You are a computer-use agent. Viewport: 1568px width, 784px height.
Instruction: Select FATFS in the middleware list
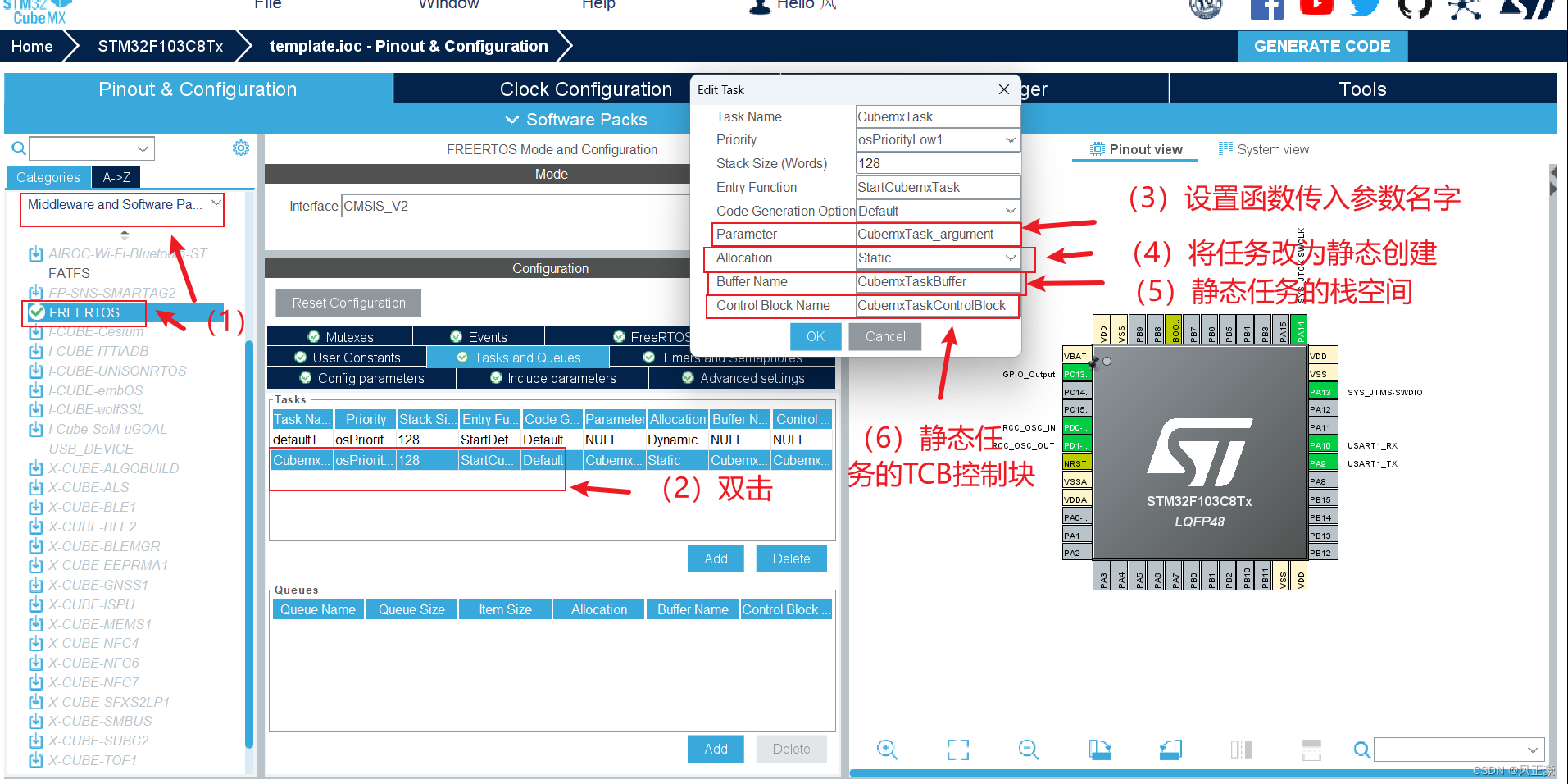[x=69, y=273]
